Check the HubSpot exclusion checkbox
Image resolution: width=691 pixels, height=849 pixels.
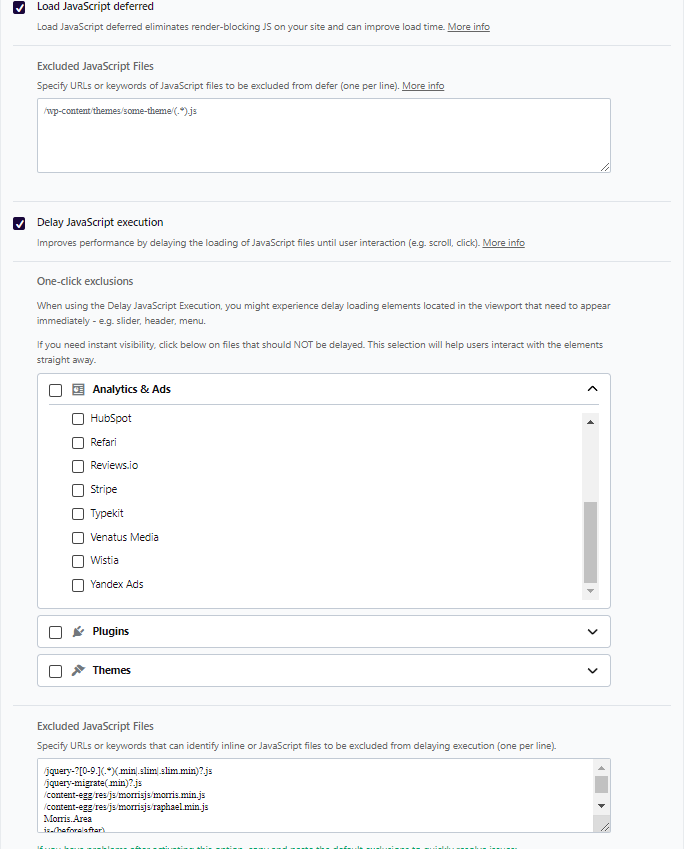78,419
